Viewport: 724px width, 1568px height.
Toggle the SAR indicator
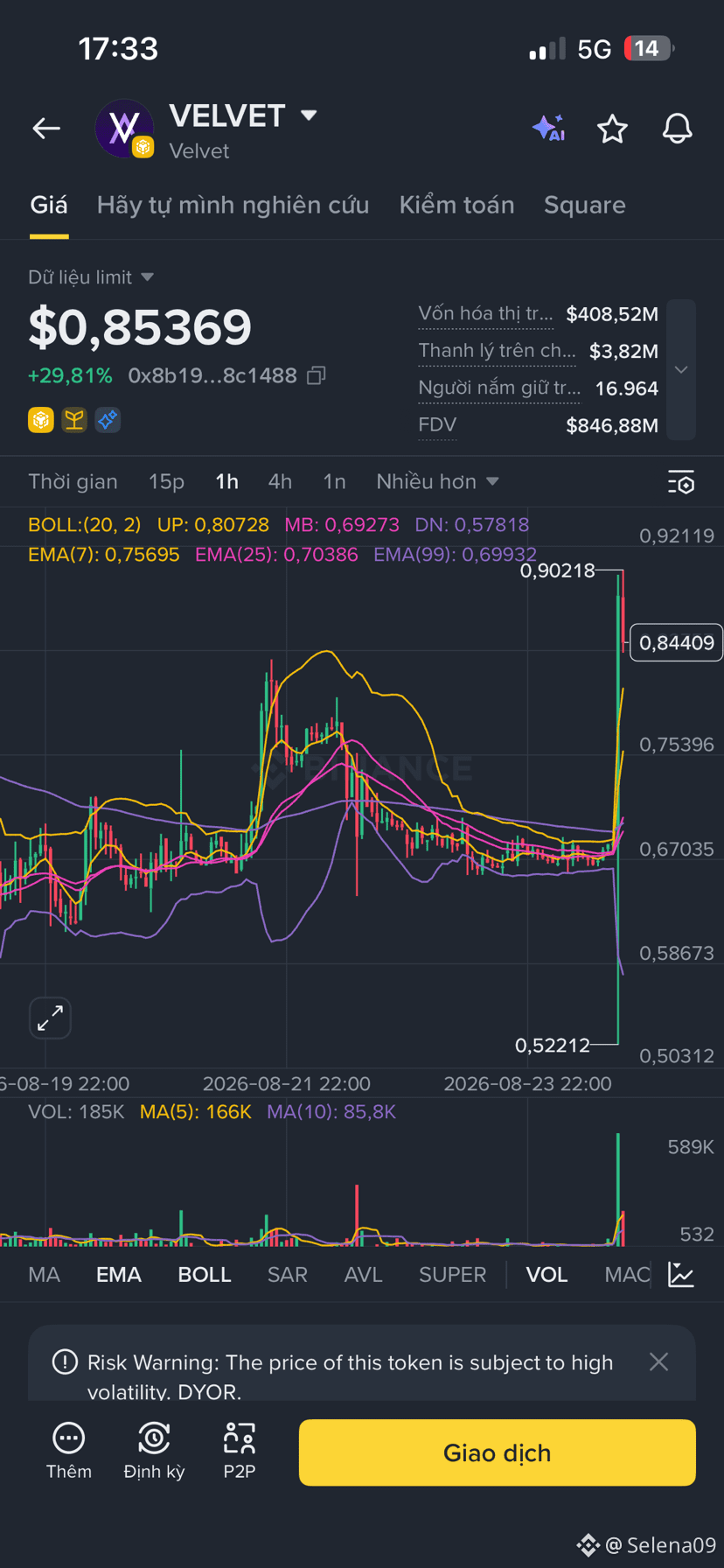tap(288, 1274)
